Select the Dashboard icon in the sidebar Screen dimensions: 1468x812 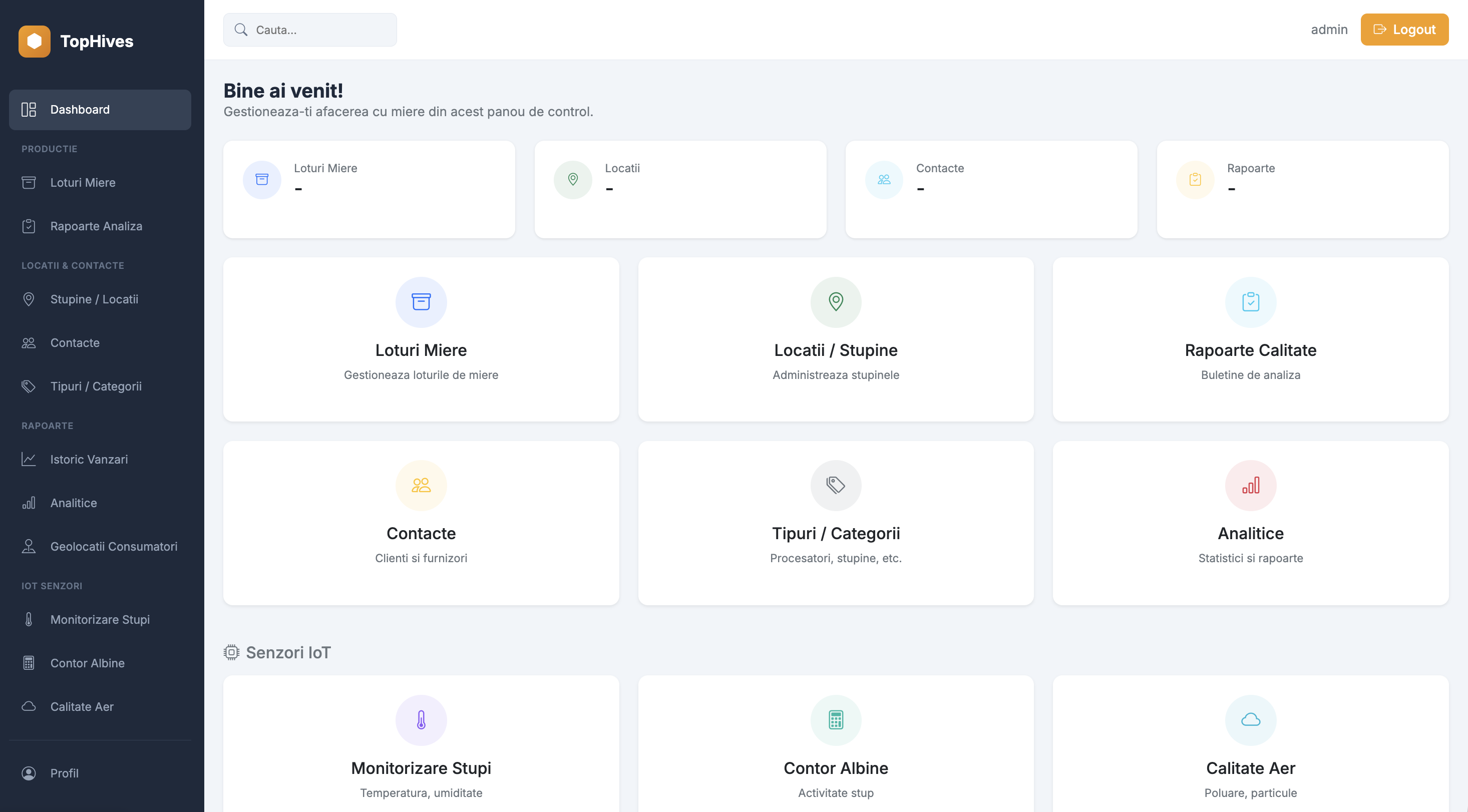click(29, 110)
